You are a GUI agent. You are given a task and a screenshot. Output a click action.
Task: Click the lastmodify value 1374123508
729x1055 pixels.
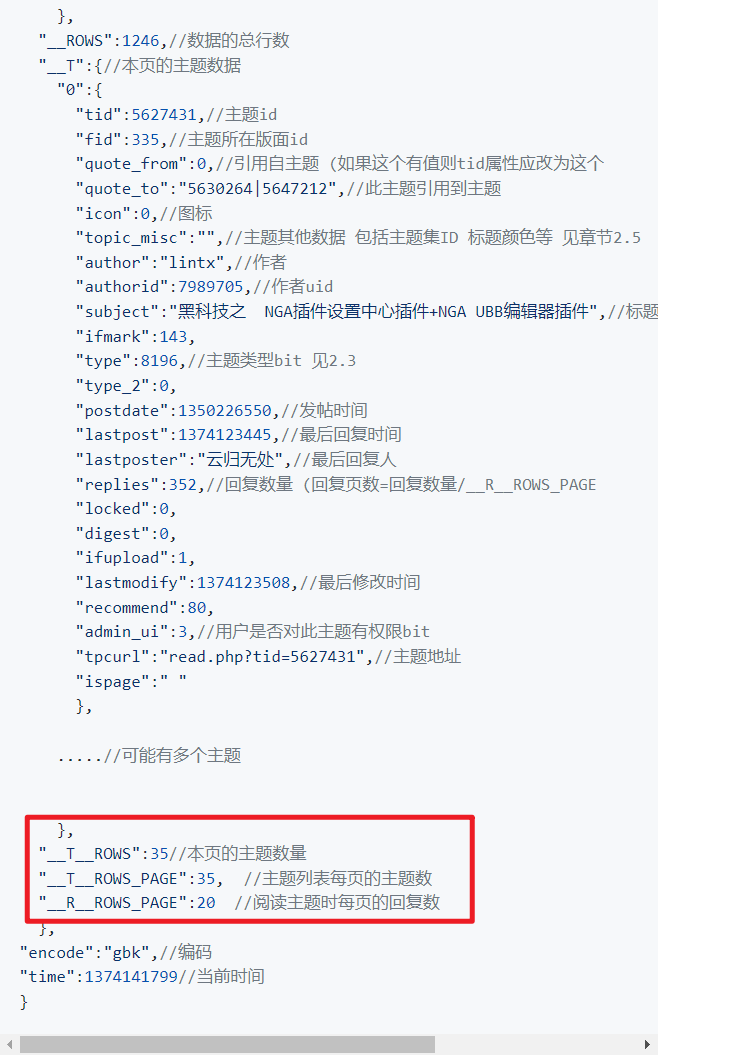click(x=243, y=583)
